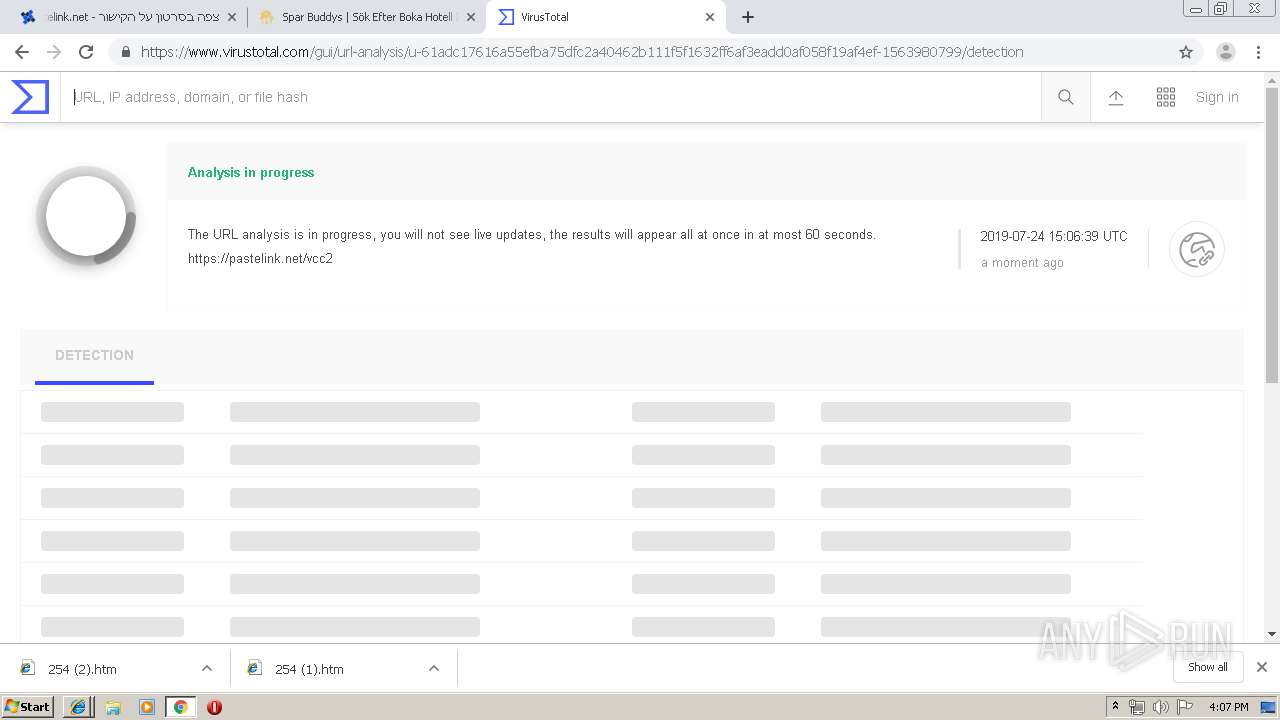The width and height of the screenshot is (1280, 720).
Task: Open the Chrome profile avatar
Action: pos(1225,52)
